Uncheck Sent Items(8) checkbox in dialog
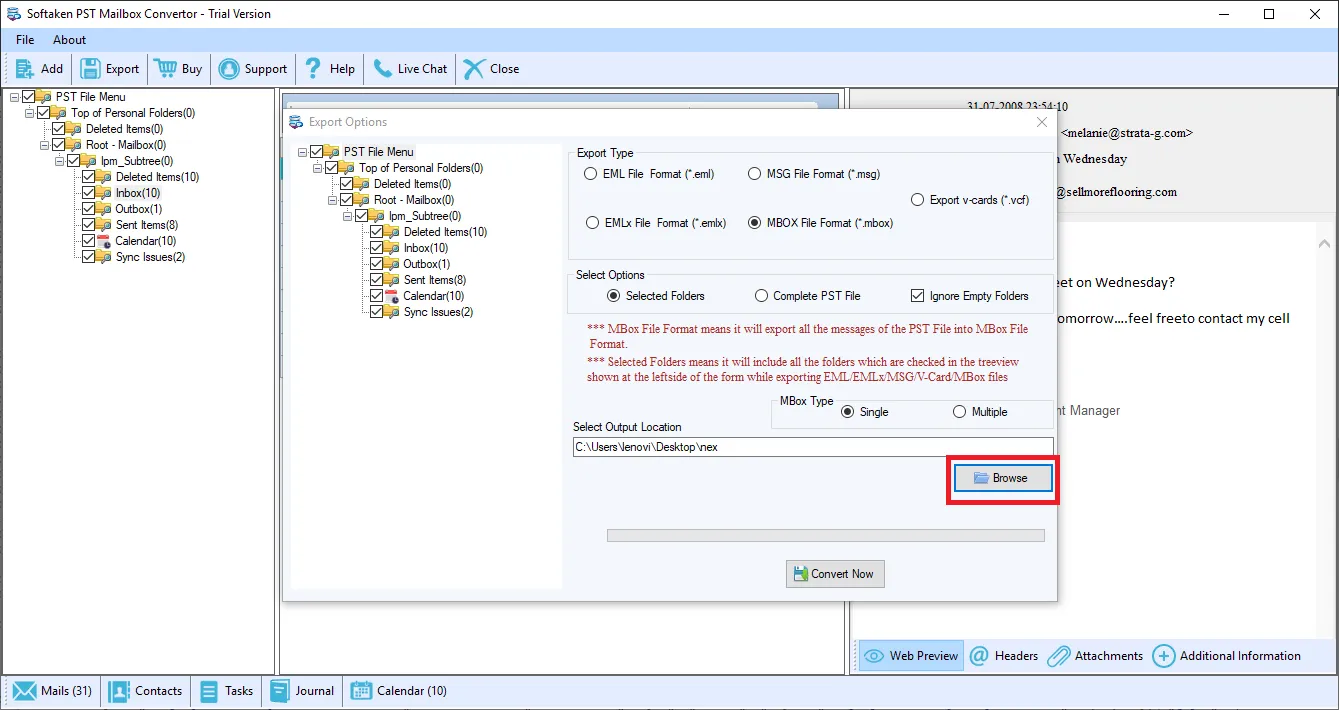 tap(377, 280)
